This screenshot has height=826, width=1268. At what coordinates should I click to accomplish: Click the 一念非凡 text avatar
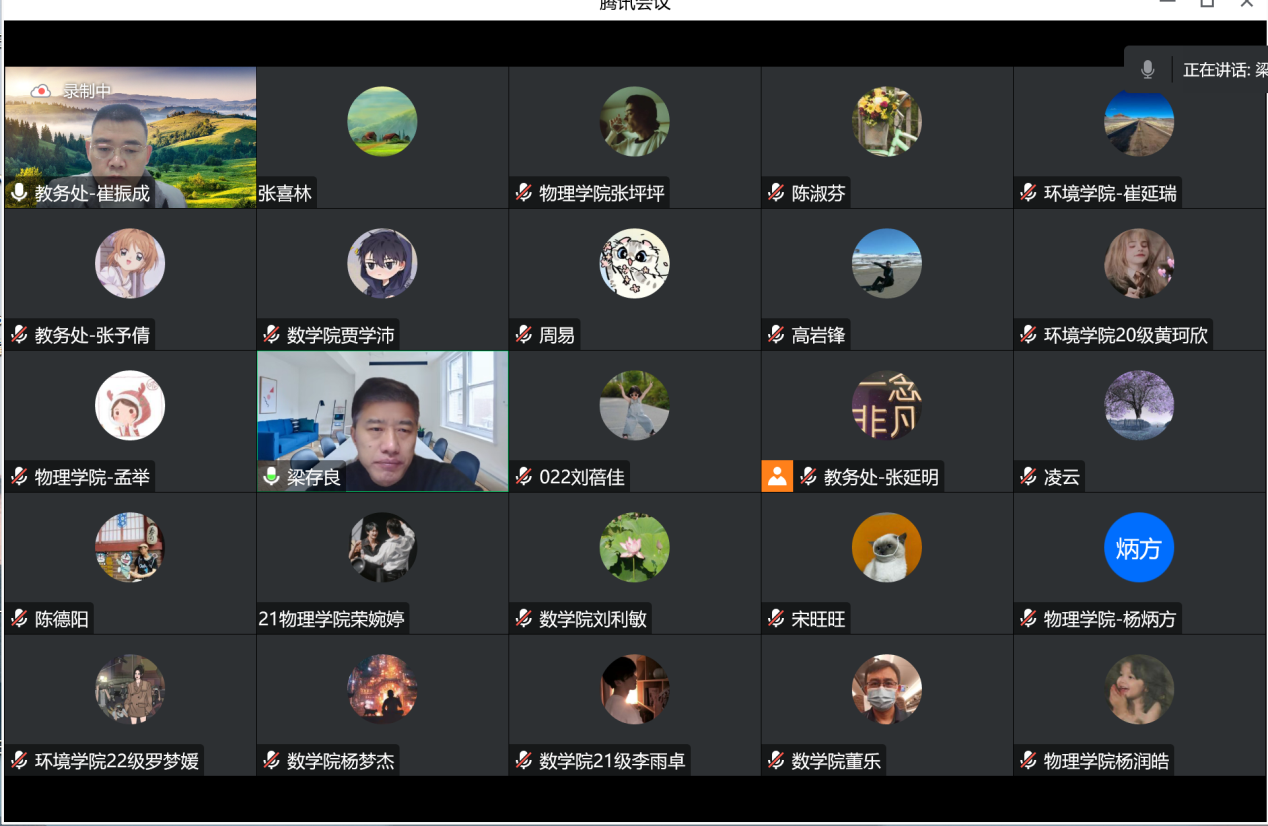[886, 406]
